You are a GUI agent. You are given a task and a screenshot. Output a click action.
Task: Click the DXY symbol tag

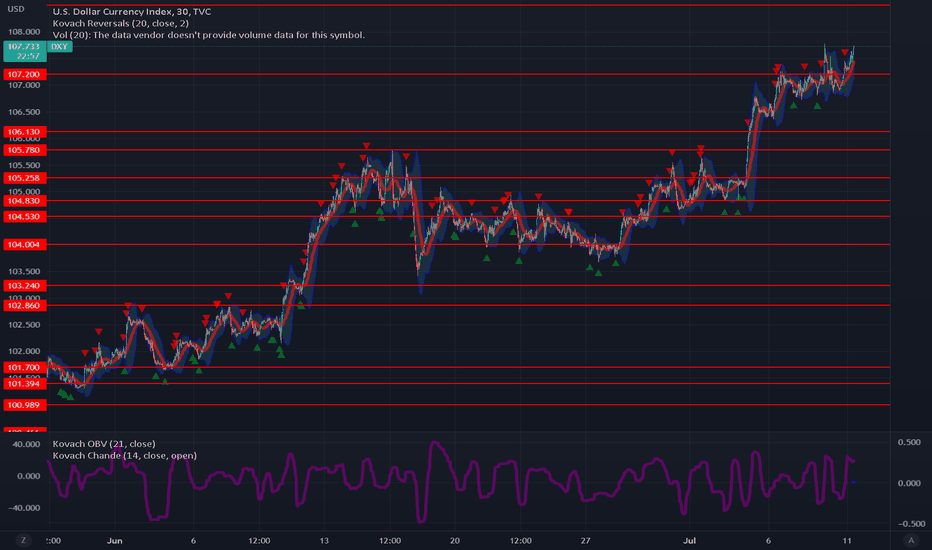pyautogui.click(x=59, y=46)
